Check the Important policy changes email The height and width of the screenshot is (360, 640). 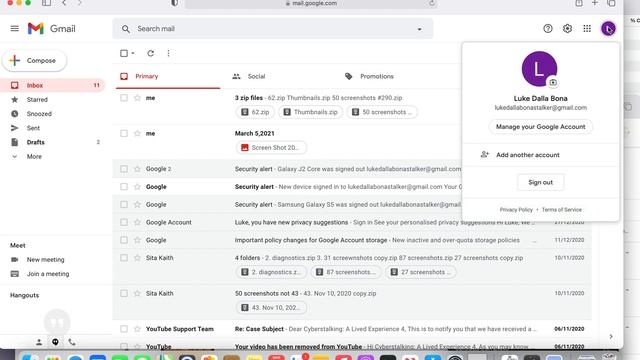tap(124, 240)
